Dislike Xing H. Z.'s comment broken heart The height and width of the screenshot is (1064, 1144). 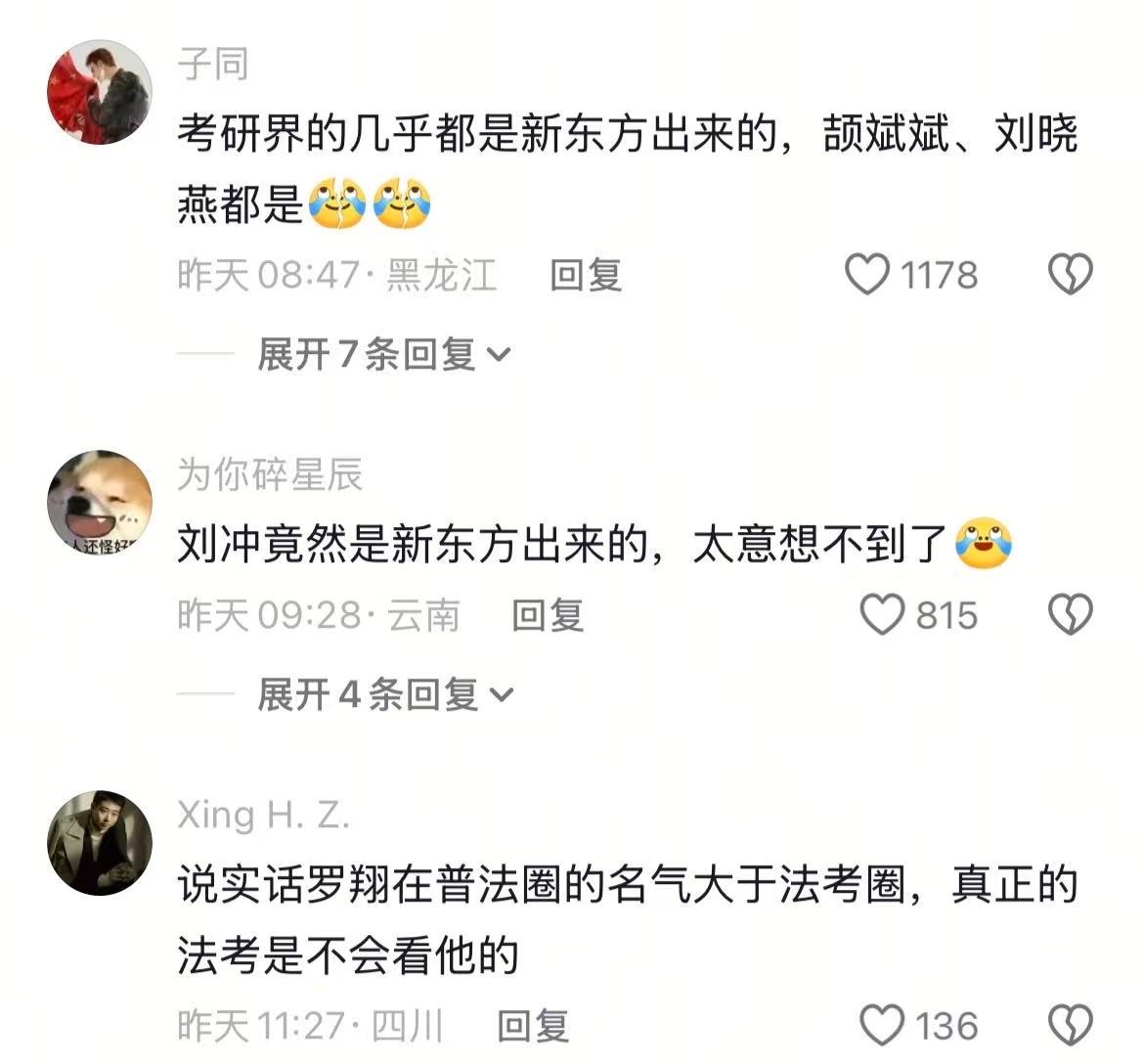pyautogui.click(x=1071, y=1025)
